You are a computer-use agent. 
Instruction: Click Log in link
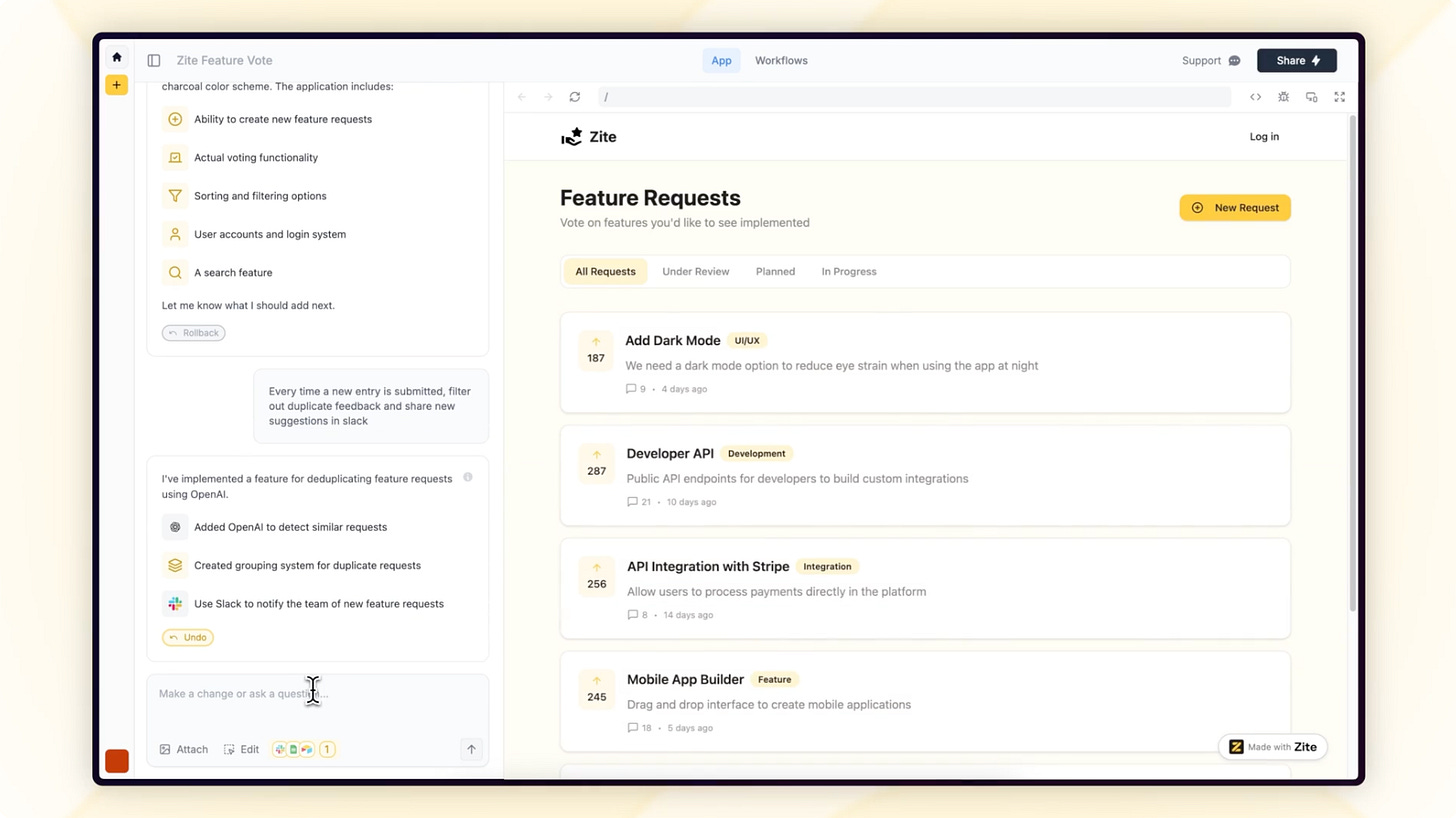1264,137
